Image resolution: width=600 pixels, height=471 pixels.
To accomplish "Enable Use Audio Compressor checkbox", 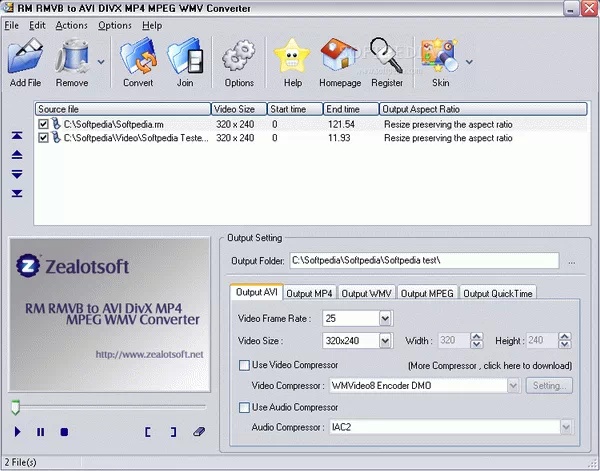I will tap(244, 407).
